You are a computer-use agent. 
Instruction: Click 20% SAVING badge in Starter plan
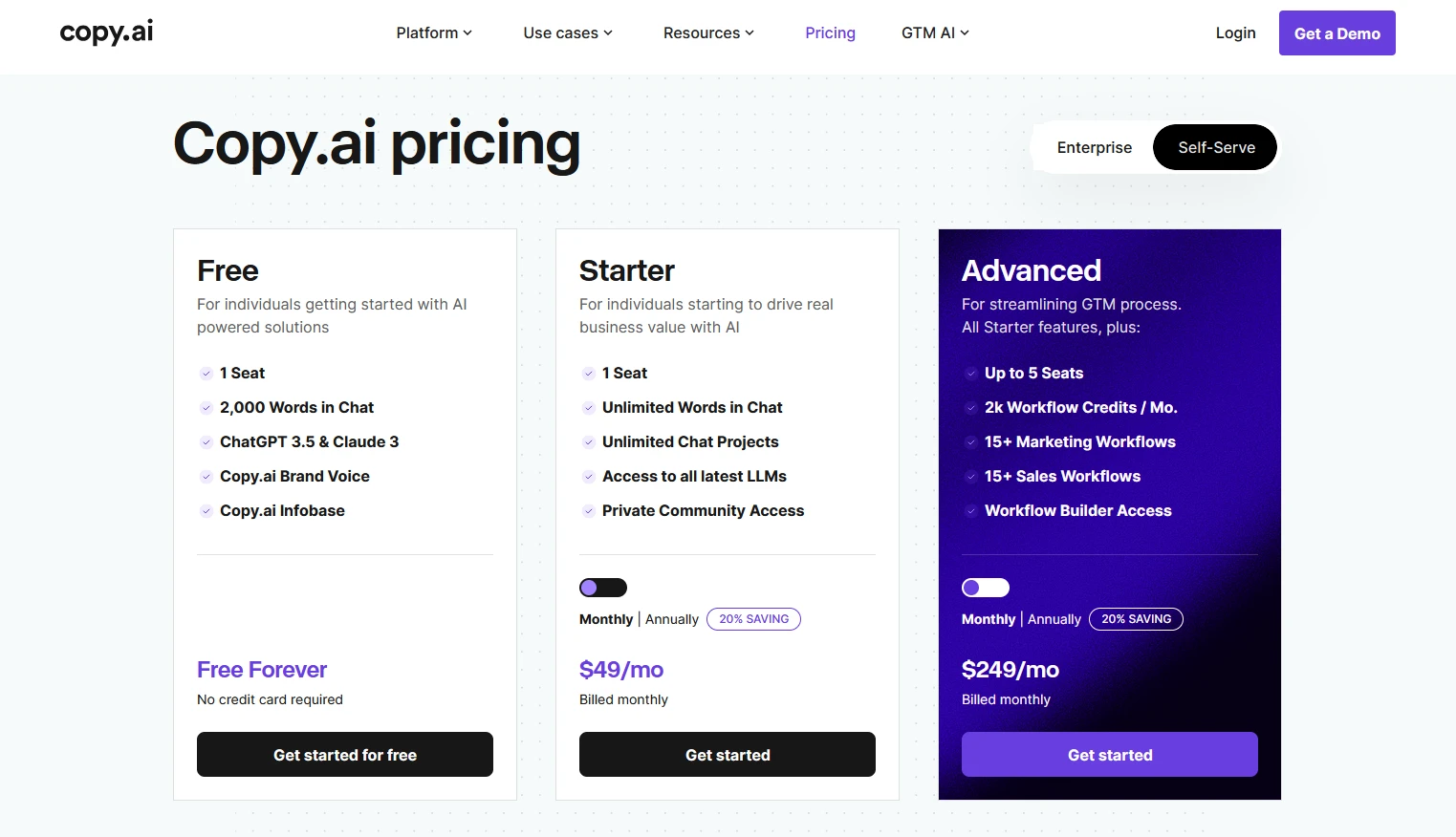tap(753, 619)
